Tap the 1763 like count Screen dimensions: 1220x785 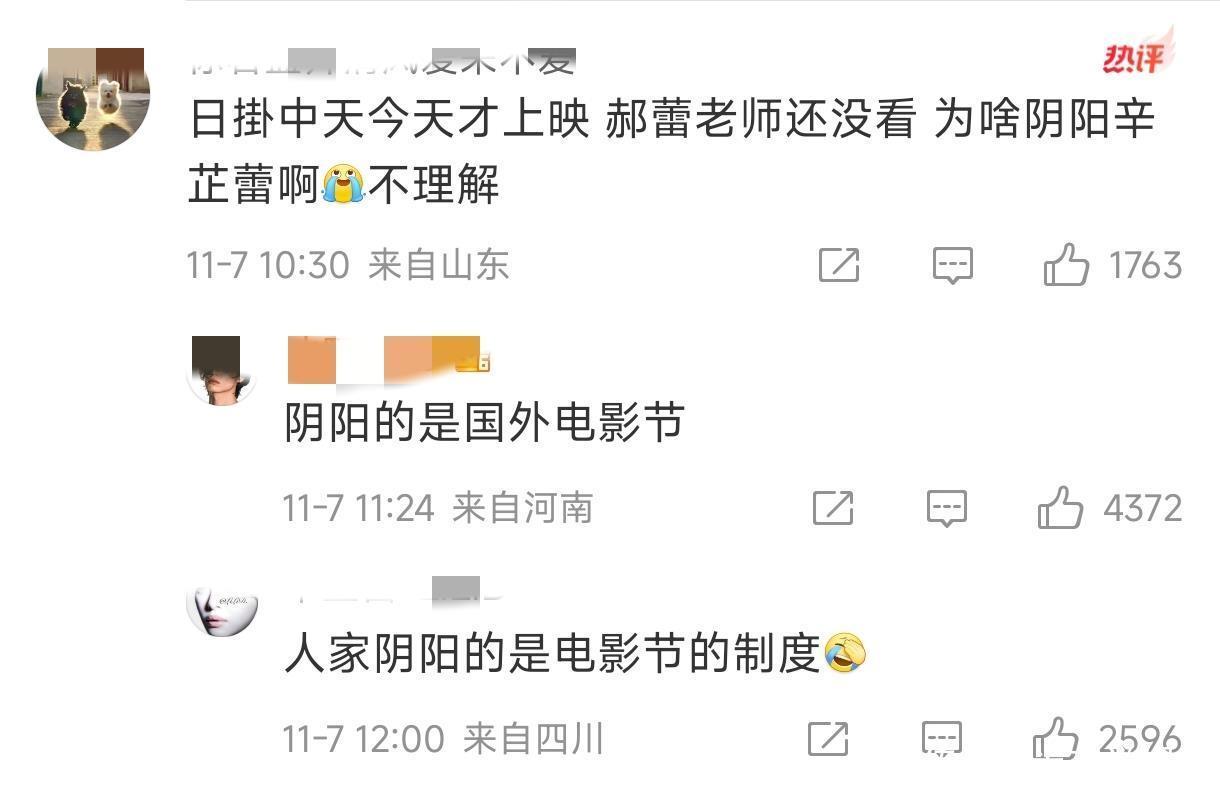pos(1146,265)
